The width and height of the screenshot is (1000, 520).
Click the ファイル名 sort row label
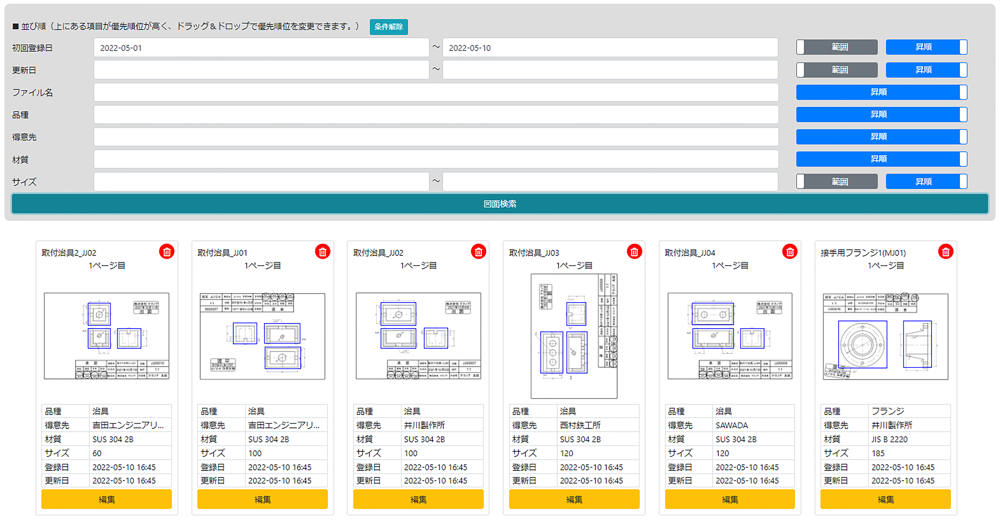coord(33,93)
